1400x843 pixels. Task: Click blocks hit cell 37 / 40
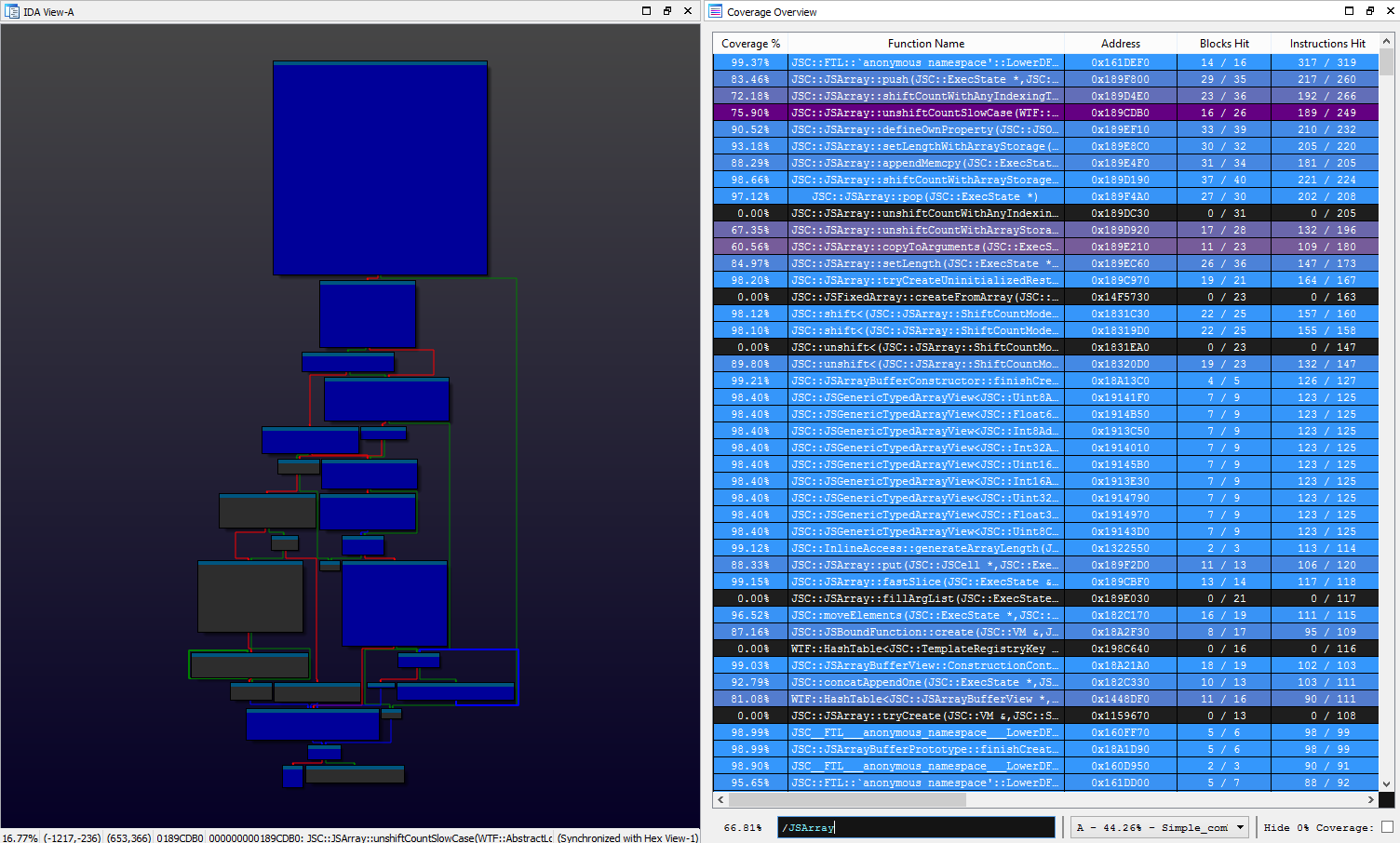tap(1224, 180)
